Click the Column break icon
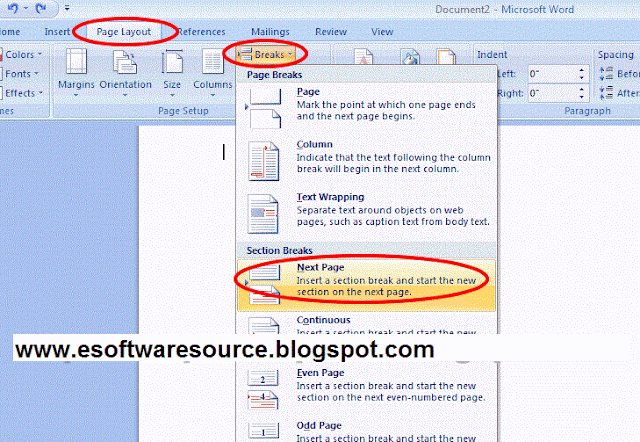Image resolution: width=640 pixels, height=442 pixels. (x=264, y=162)
